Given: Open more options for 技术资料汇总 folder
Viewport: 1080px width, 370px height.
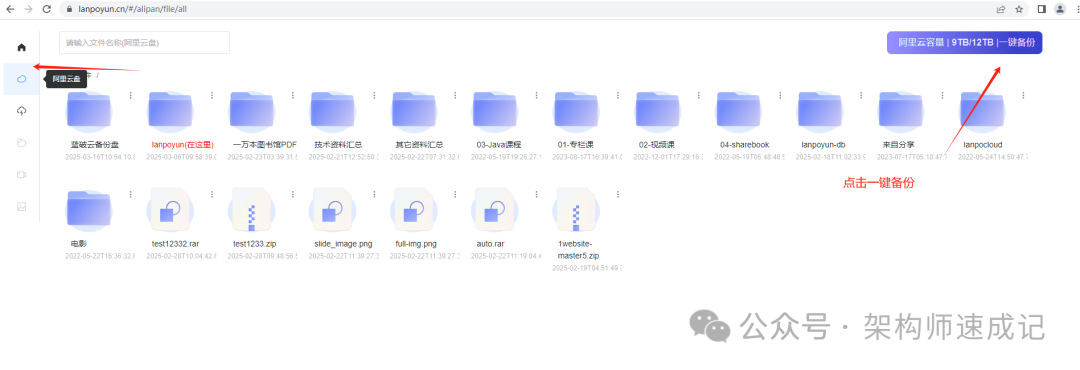Looking at the screenshot, I should [374, 96].
